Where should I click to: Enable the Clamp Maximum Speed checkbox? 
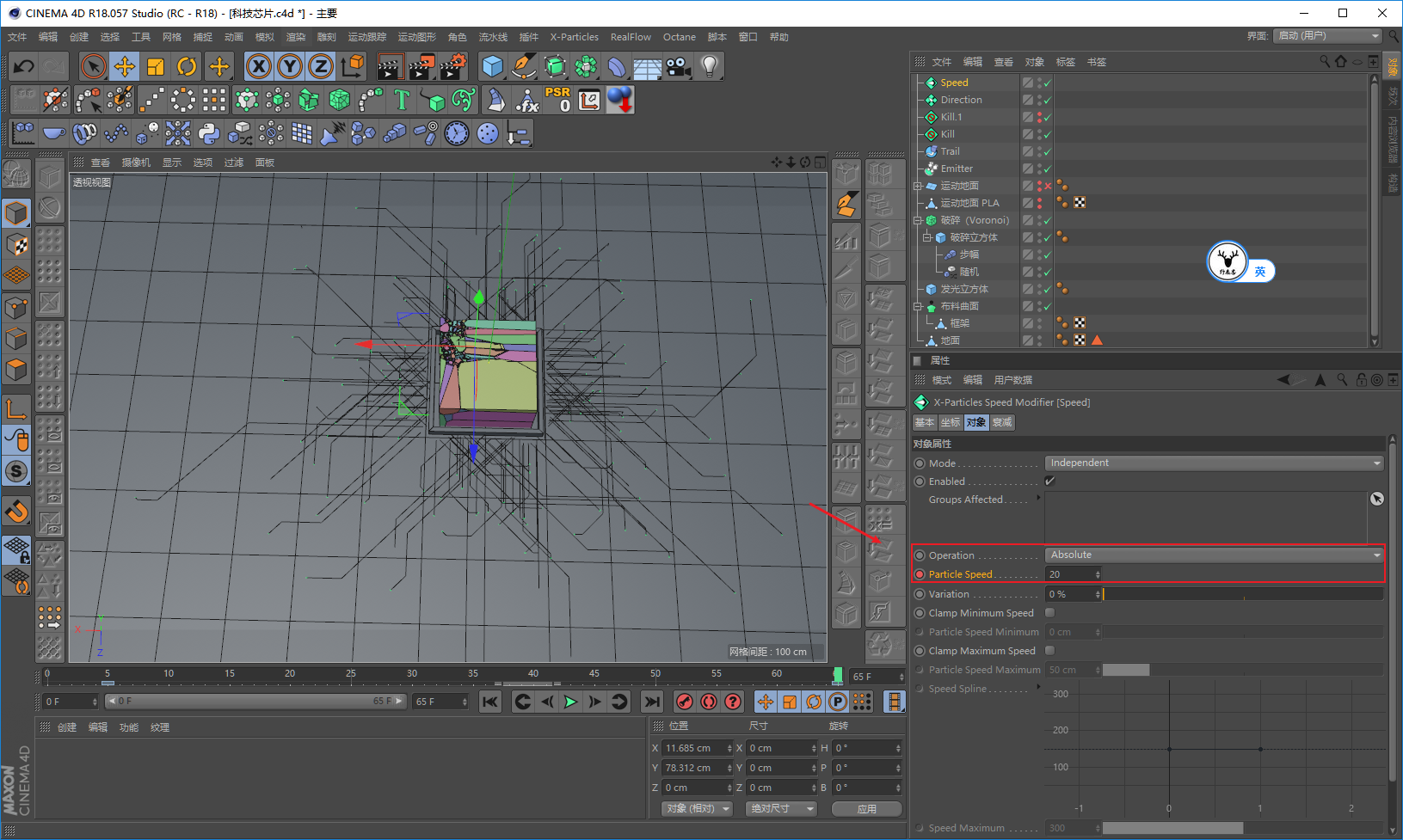(1049, 651)
